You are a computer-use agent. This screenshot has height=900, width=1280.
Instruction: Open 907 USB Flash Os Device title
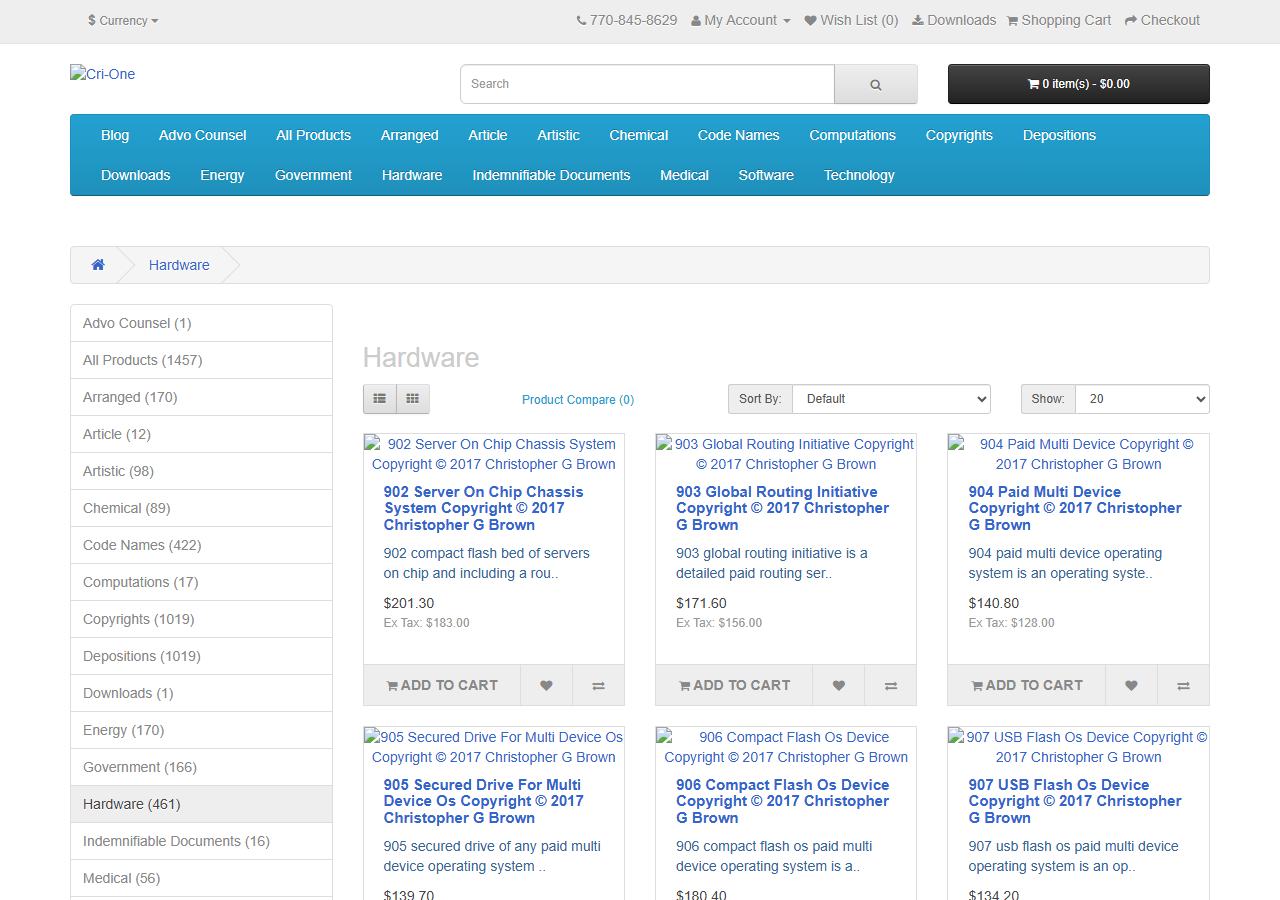click(1075, 801)
